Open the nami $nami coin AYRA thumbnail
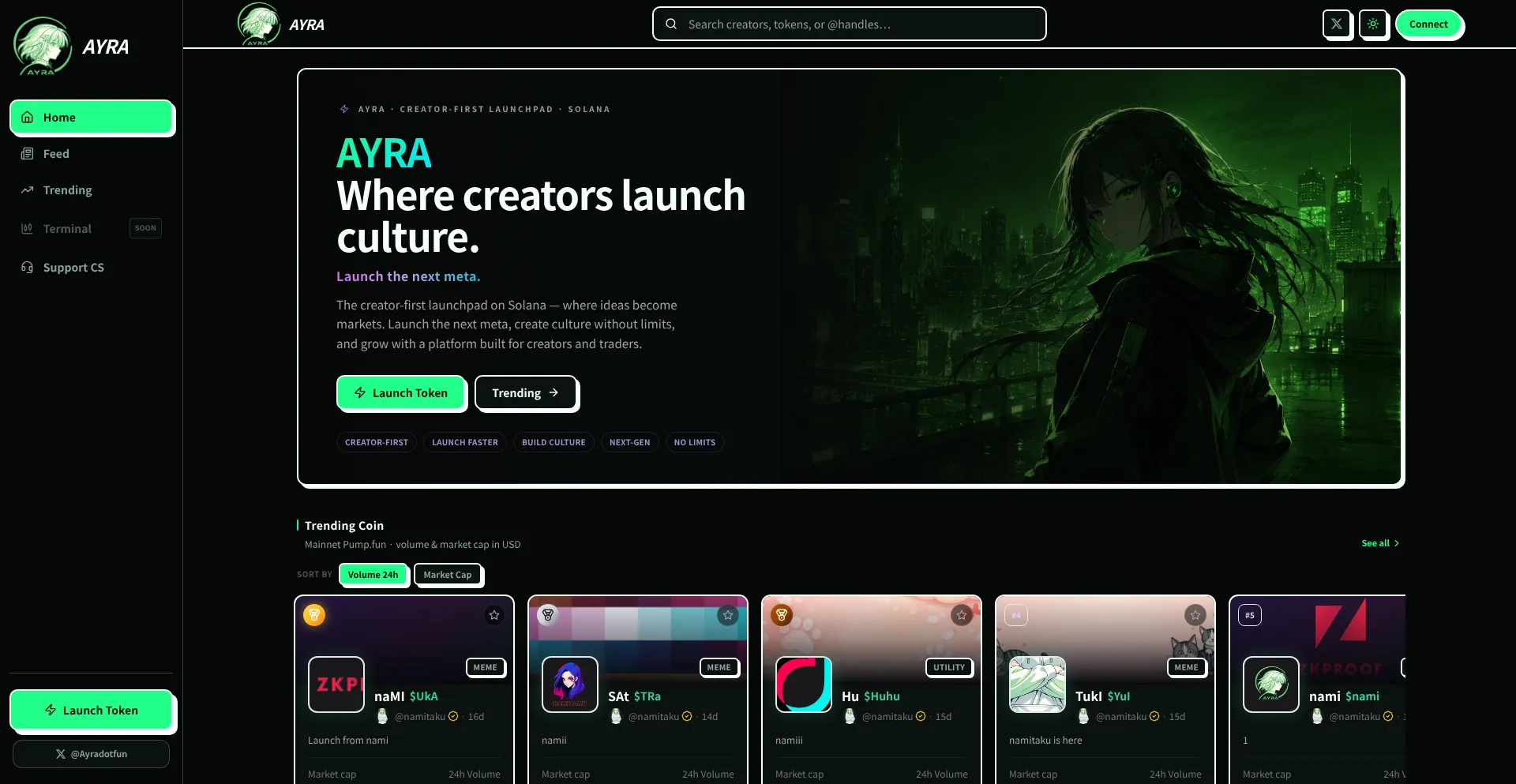 pos(1271,685)
